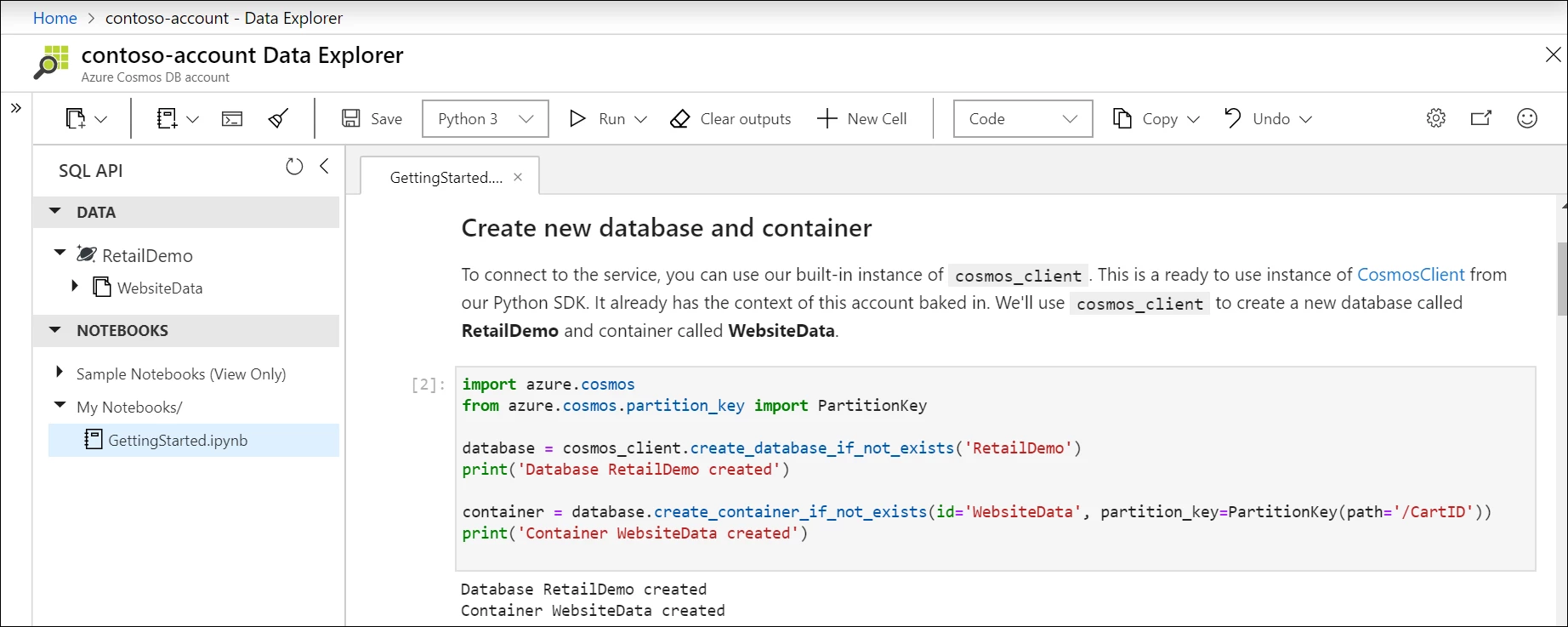
Task: Click inside the code cell editor
Action: coord(996,468)
